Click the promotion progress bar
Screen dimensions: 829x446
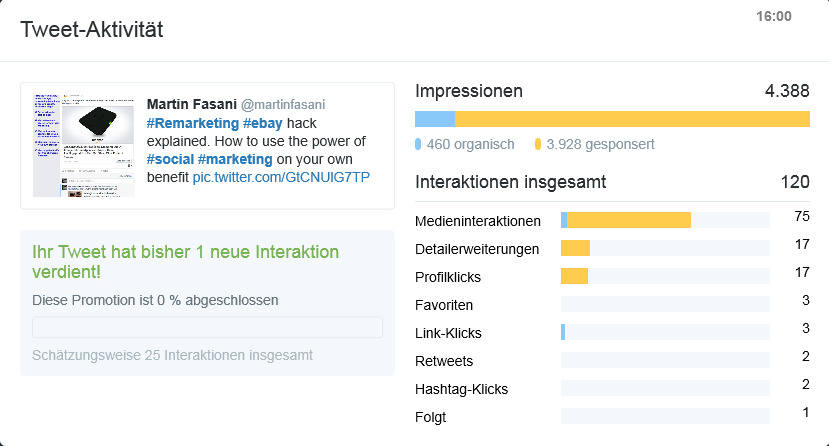point(207,327)
